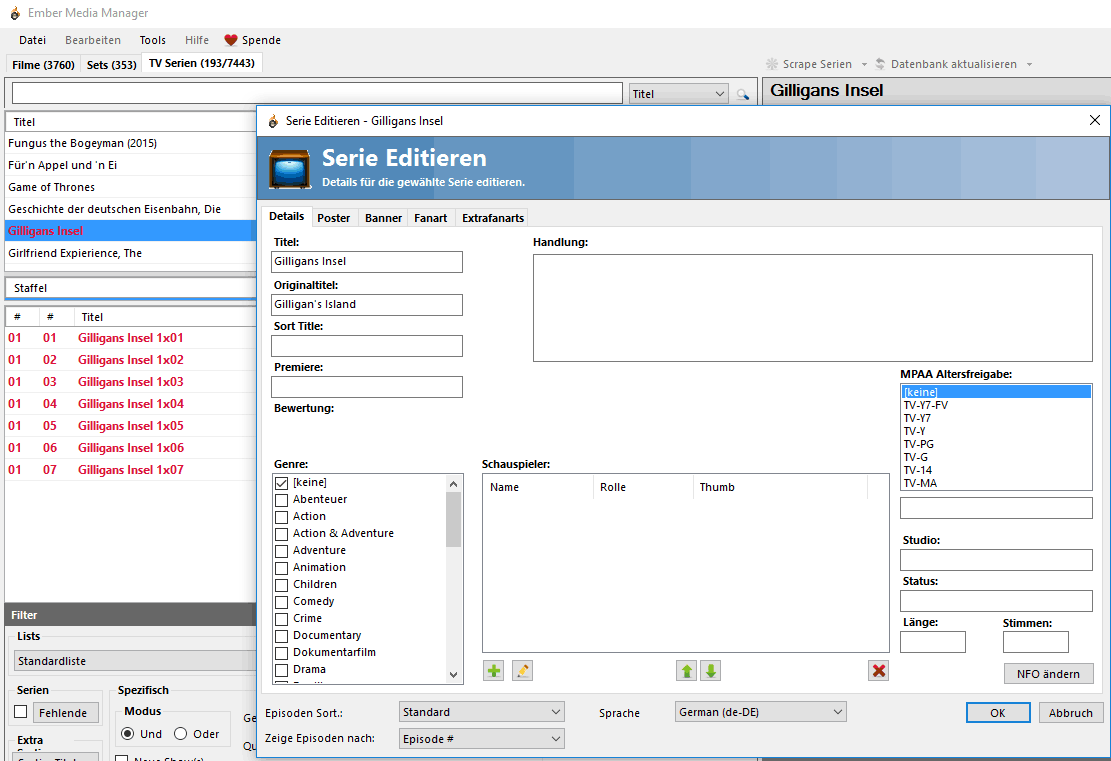Click into the Sort Title field

tap(367, 346)
